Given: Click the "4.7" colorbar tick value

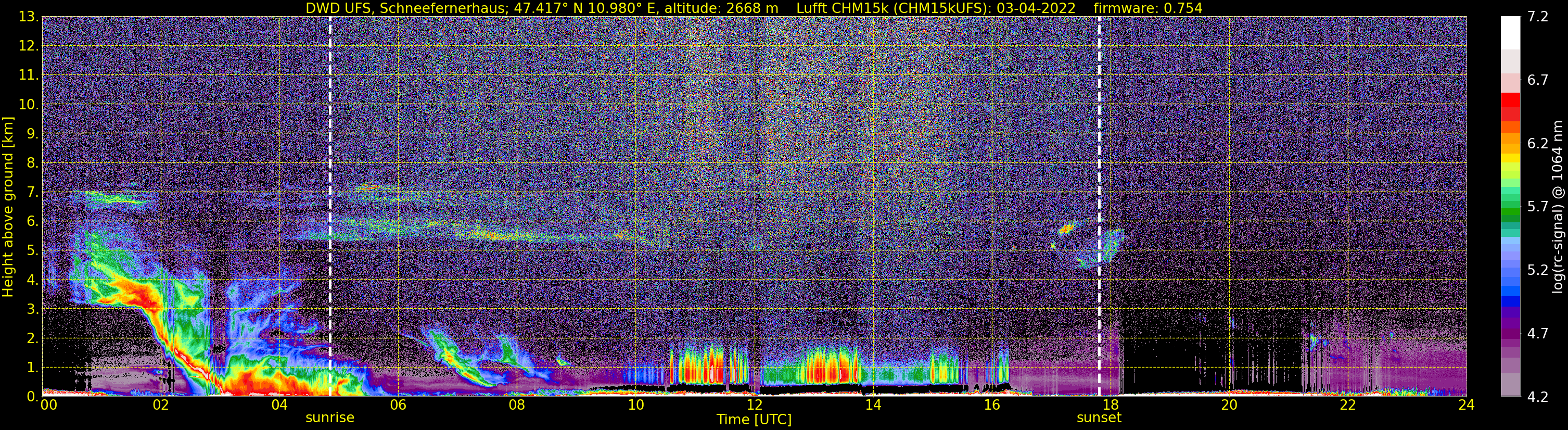Looking at the screenshot, I should [x=1538, y=334].
